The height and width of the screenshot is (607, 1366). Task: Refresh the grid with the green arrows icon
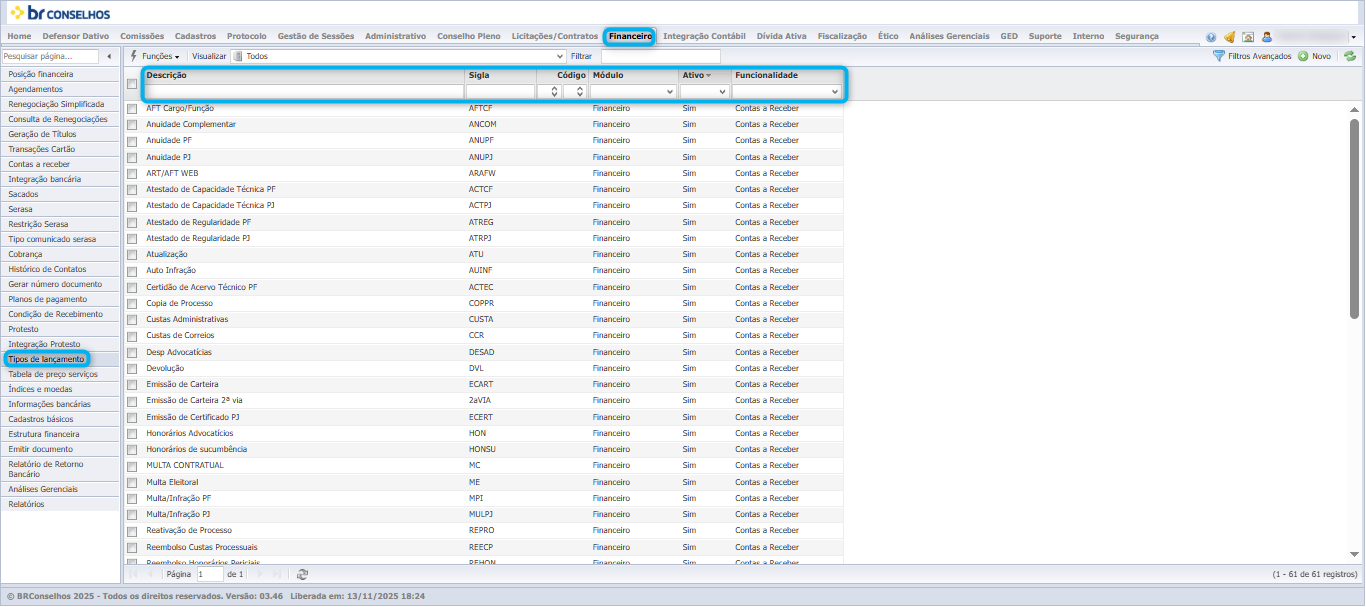click(x=1349, y=56)
